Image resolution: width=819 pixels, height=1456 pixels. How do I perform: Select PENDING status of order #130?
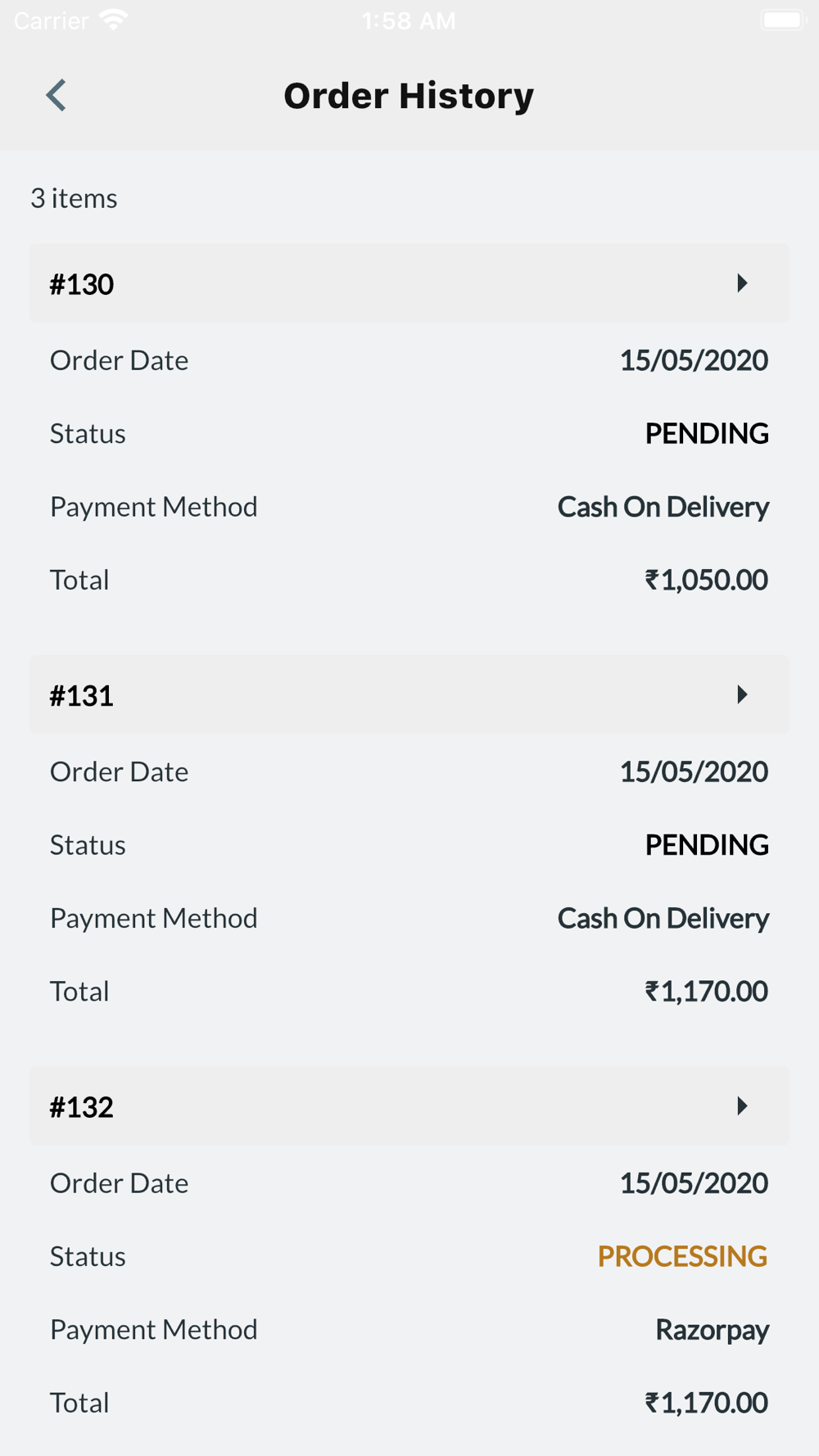click(707, 433)
